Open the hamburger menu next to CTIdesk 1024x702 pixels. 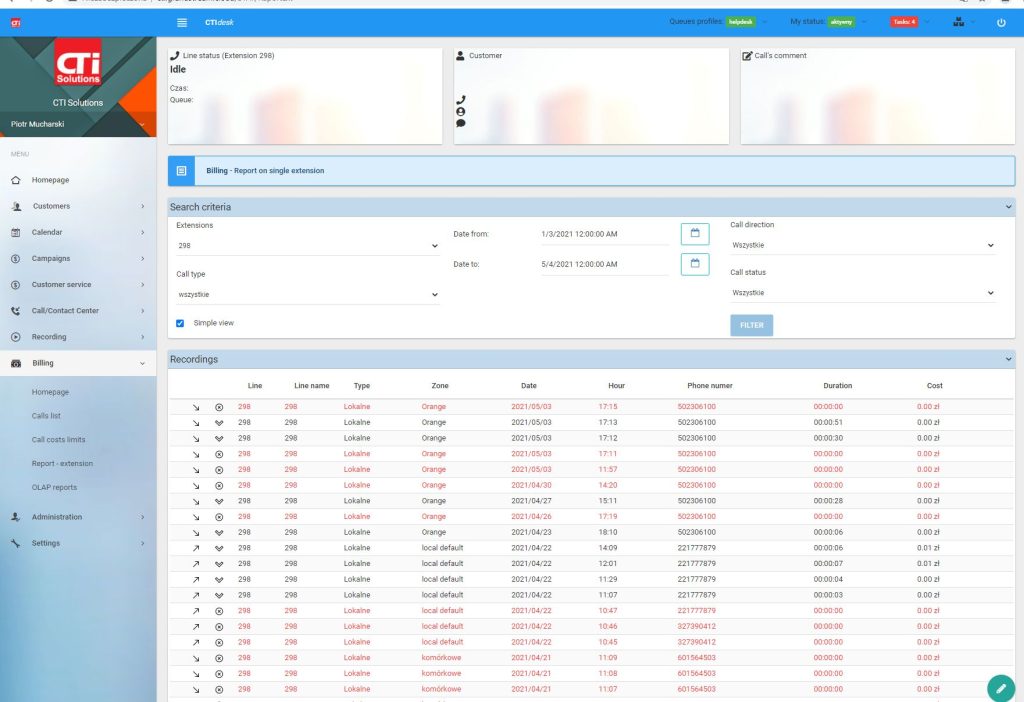pos(181,22)
